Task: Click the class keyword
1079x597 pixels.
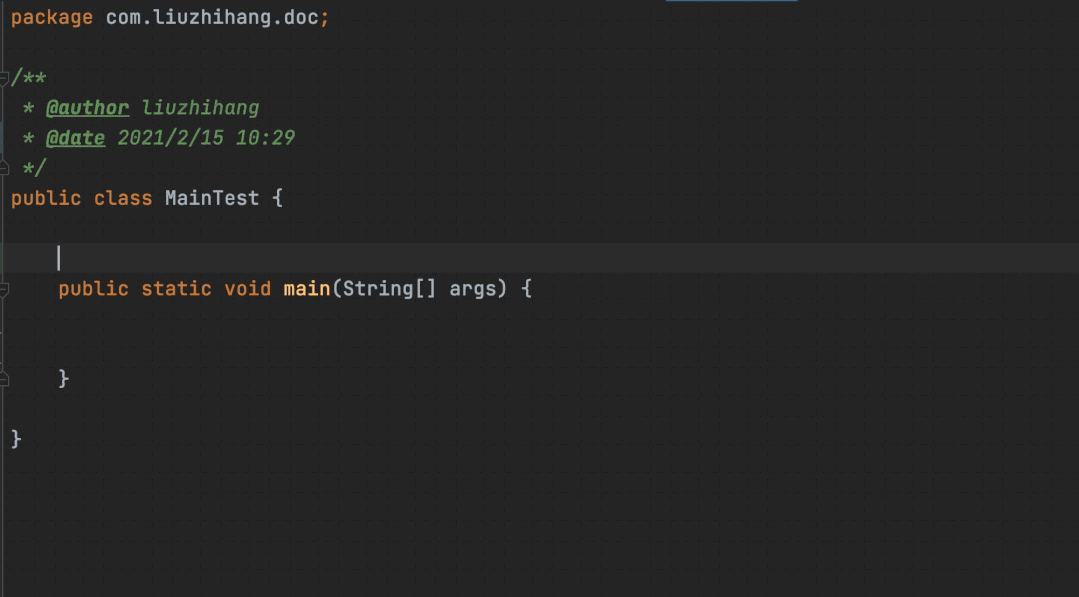Action: pyautogui.click(x=123, y=198)
